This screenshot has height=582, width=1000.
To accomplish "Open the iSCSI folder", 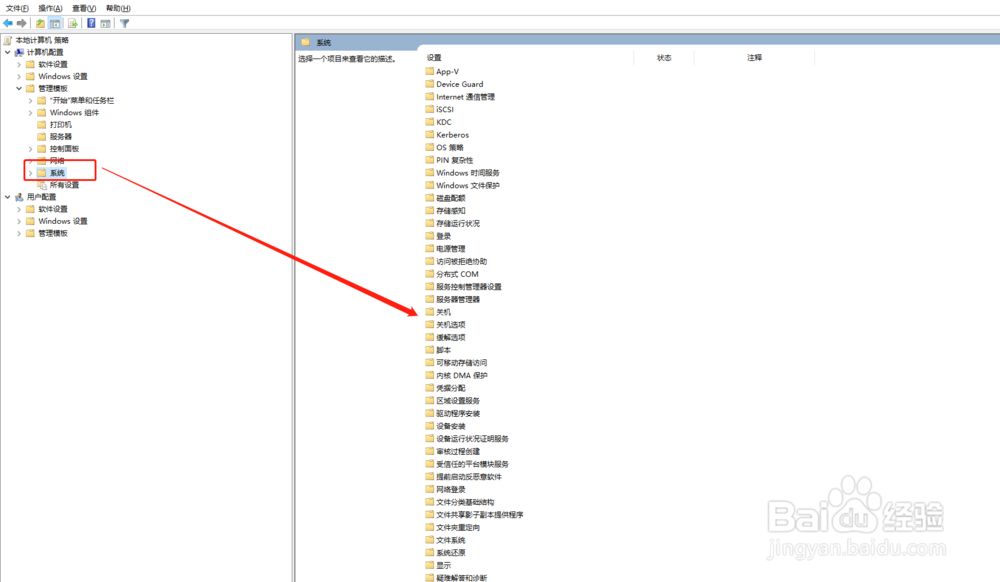I will 445,110.
